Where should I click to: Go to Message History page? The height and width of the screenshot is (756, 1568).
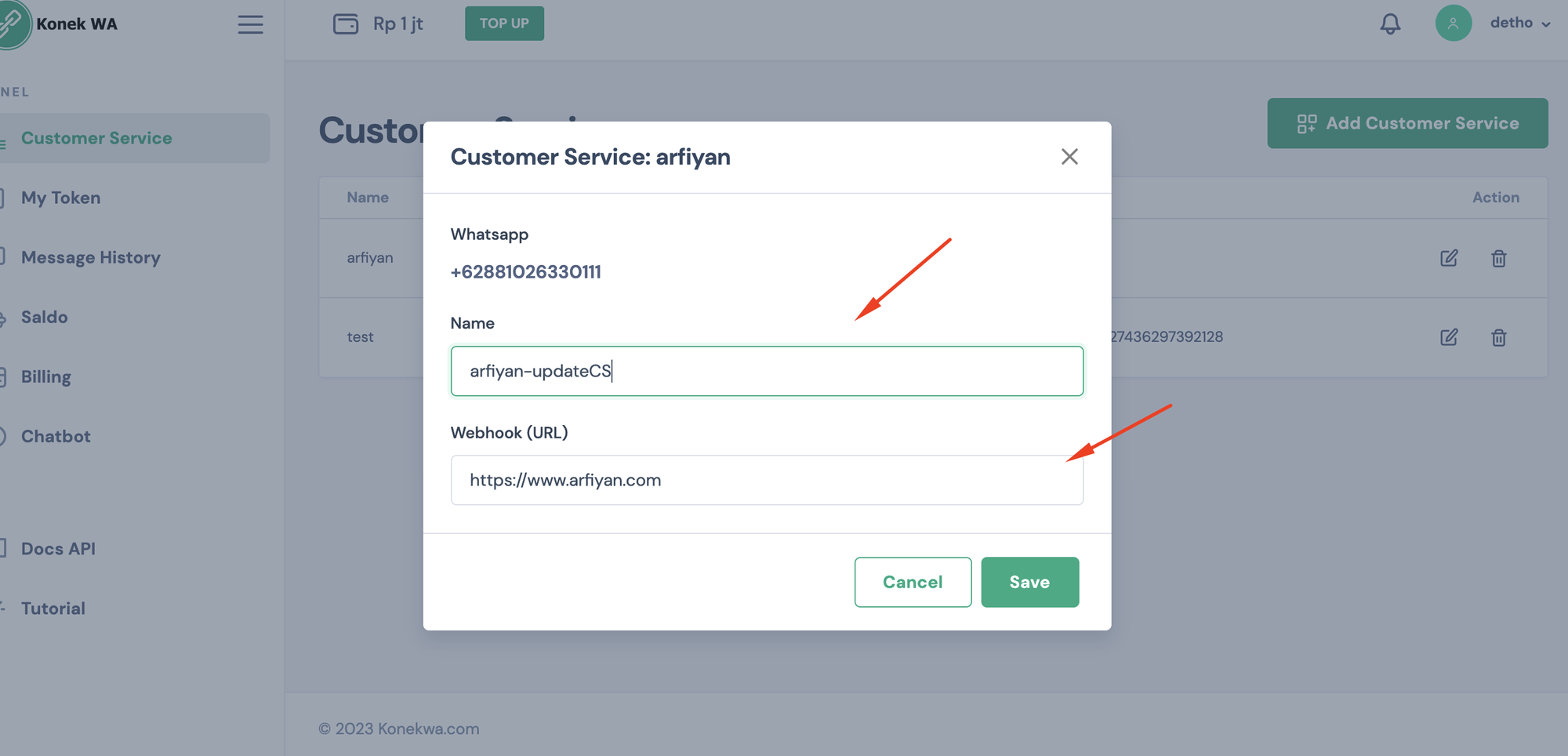90,257
